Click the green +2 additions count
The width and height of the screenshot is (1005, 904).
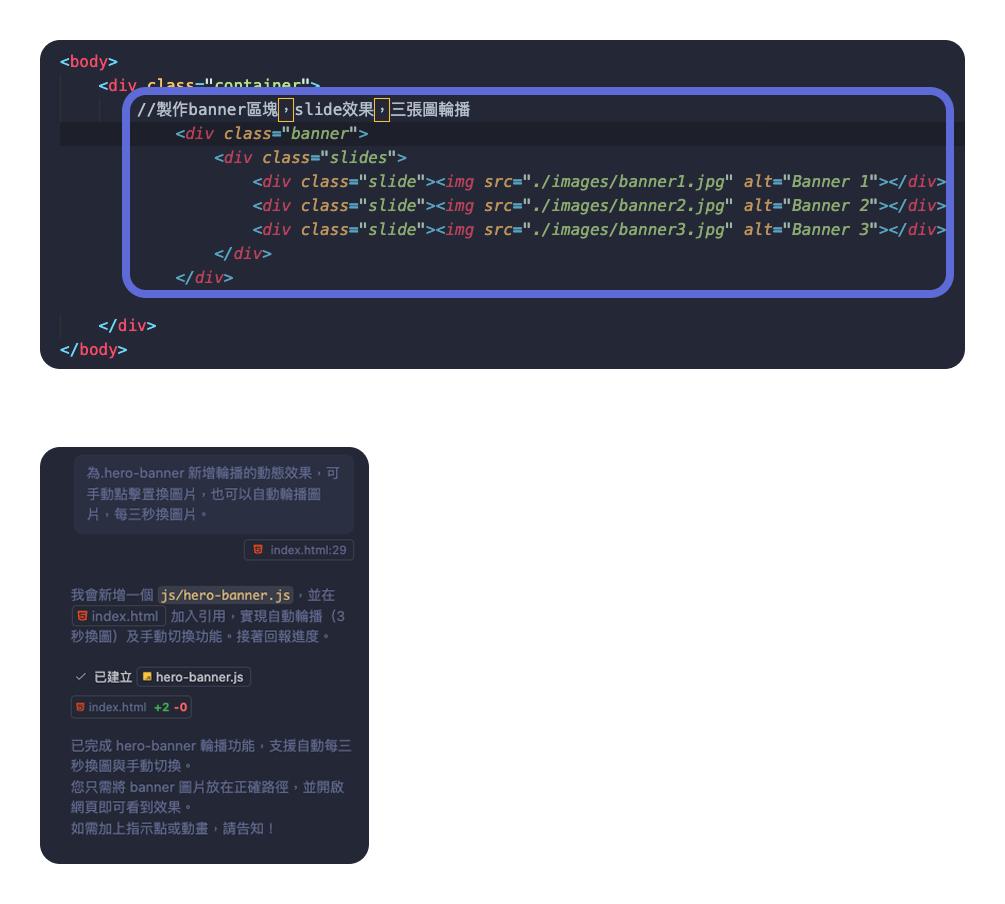161,707
